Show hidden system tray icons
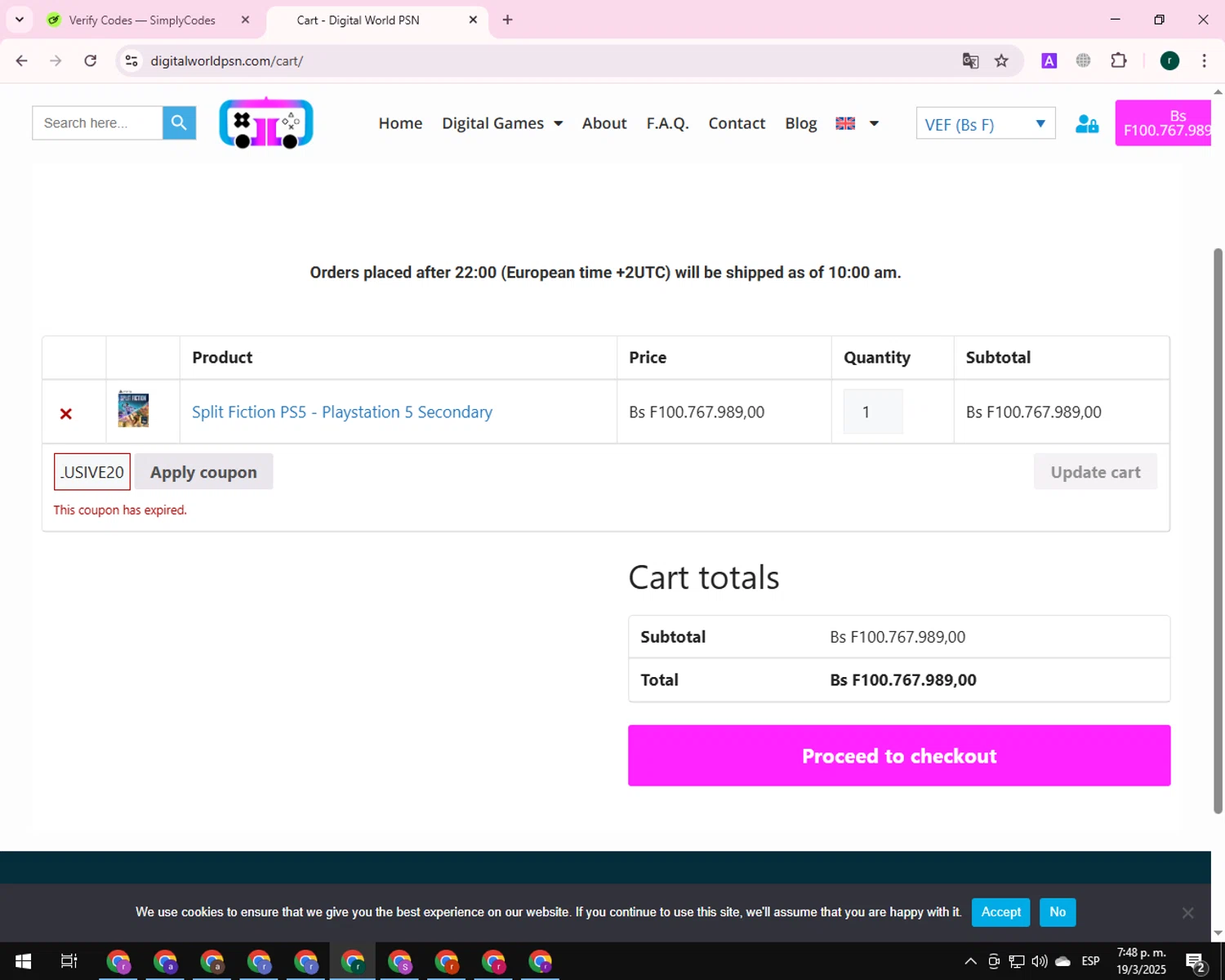 tap(970, 961)
